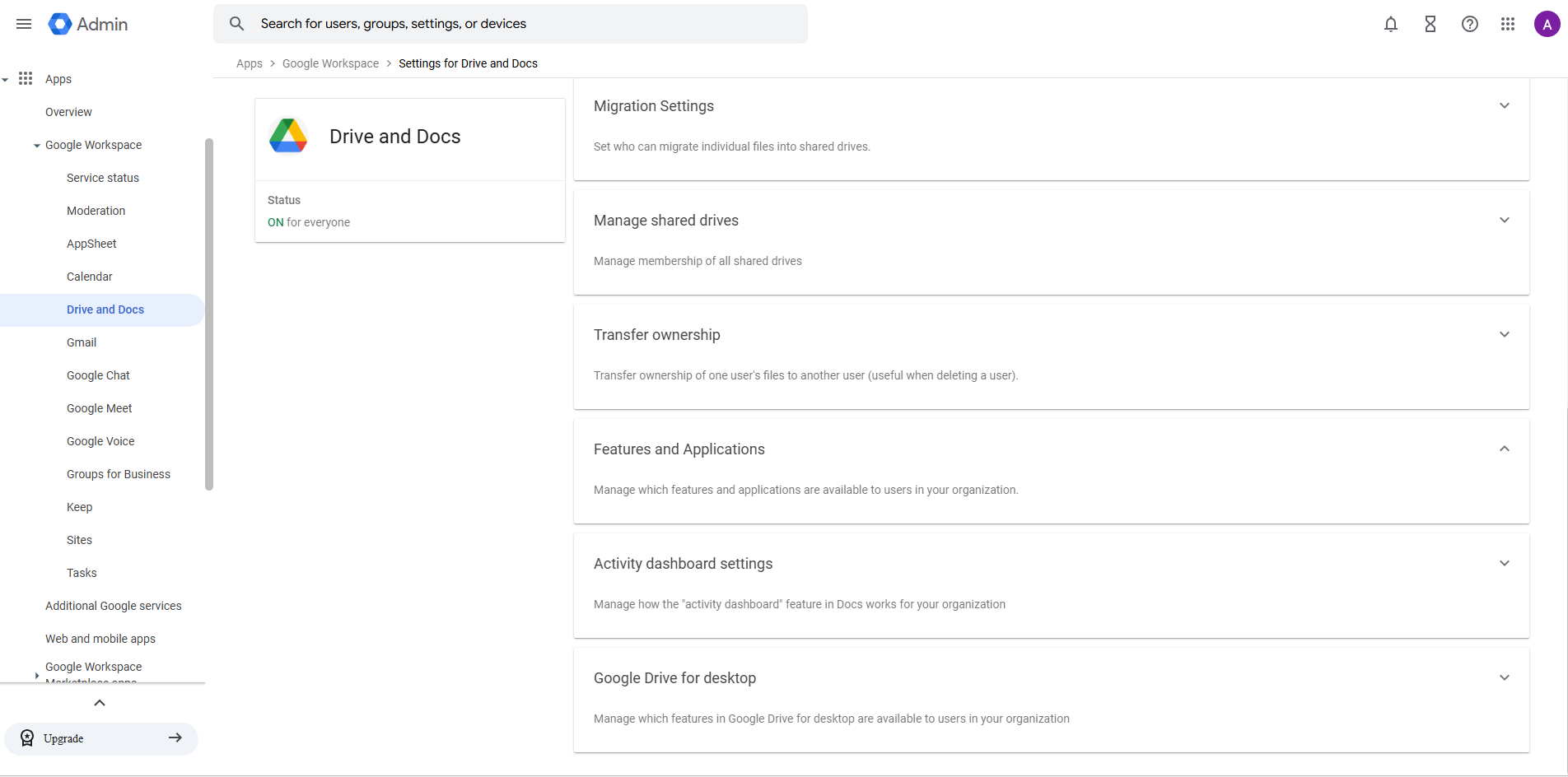Go to Moderation settings
This screenshot has width=1568, height=777.
96,211
